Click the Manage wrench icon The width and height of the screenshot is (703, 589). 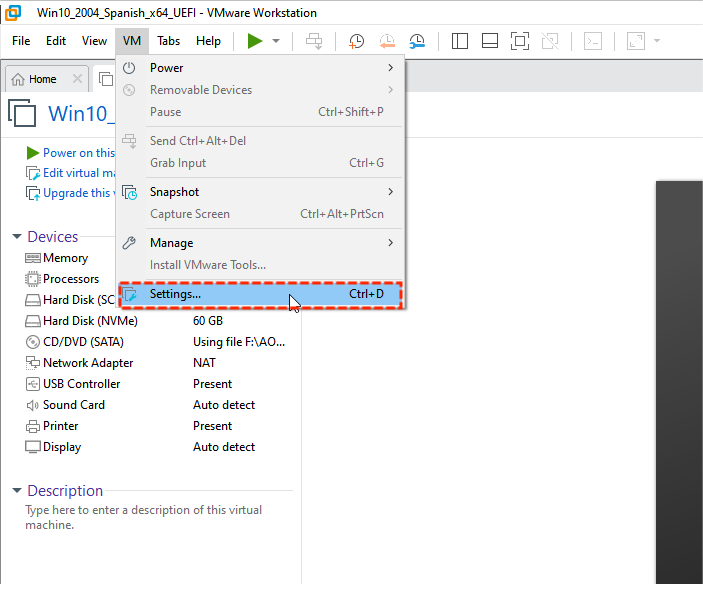(x=129, y=243)
